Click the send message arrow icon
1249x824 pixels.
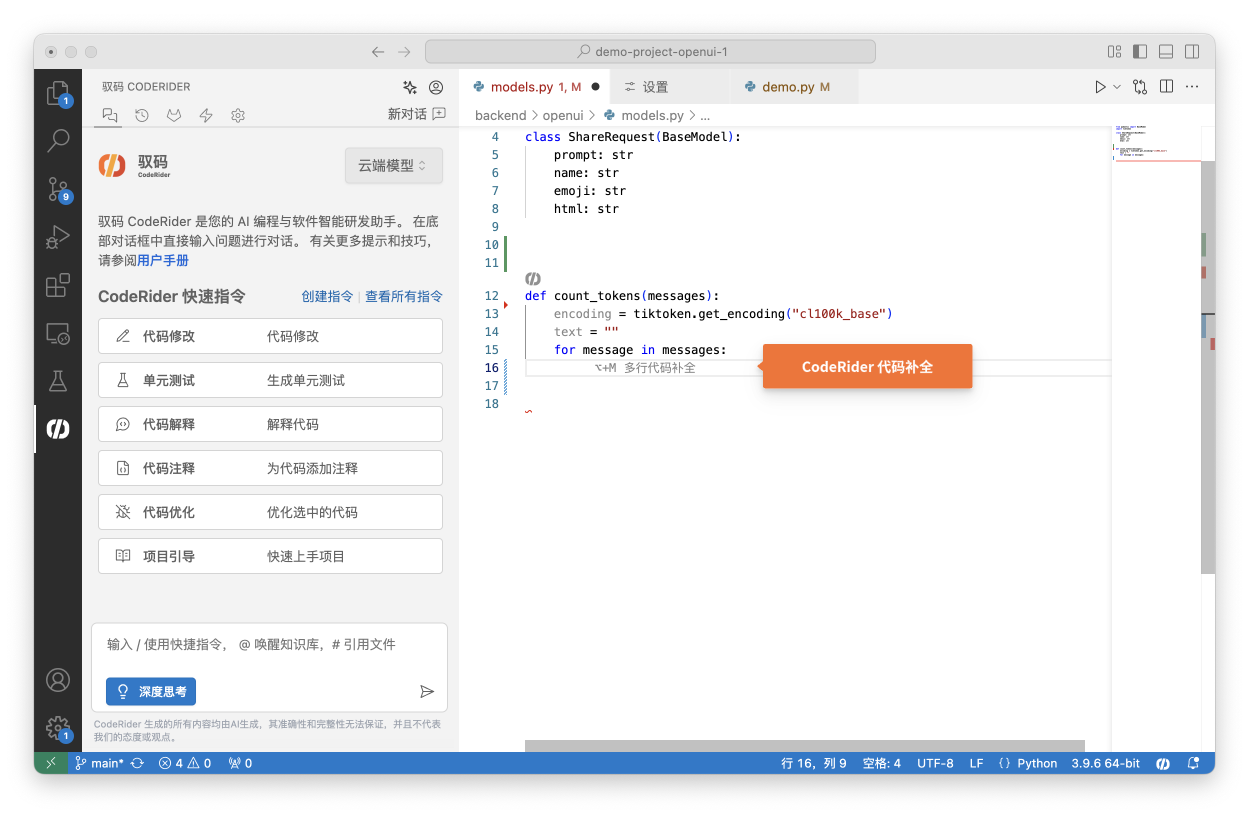[427, 691]
